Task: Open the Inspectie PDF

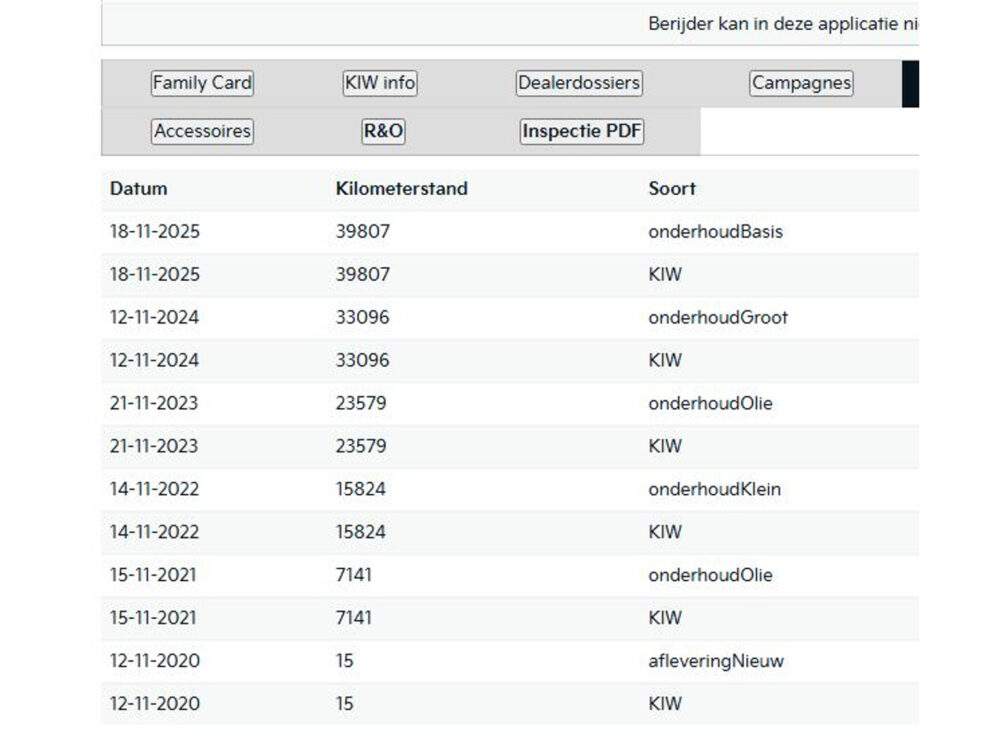Action: pyautogui.click(x=582, y=131)
